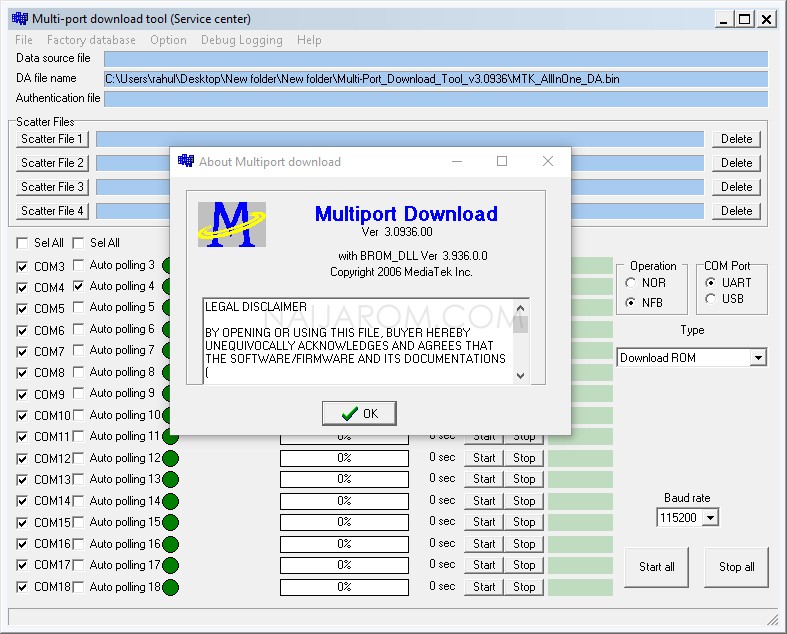Screen dimensions: 787x634
Task: Open the File menu
Action: tap(24, 40)
